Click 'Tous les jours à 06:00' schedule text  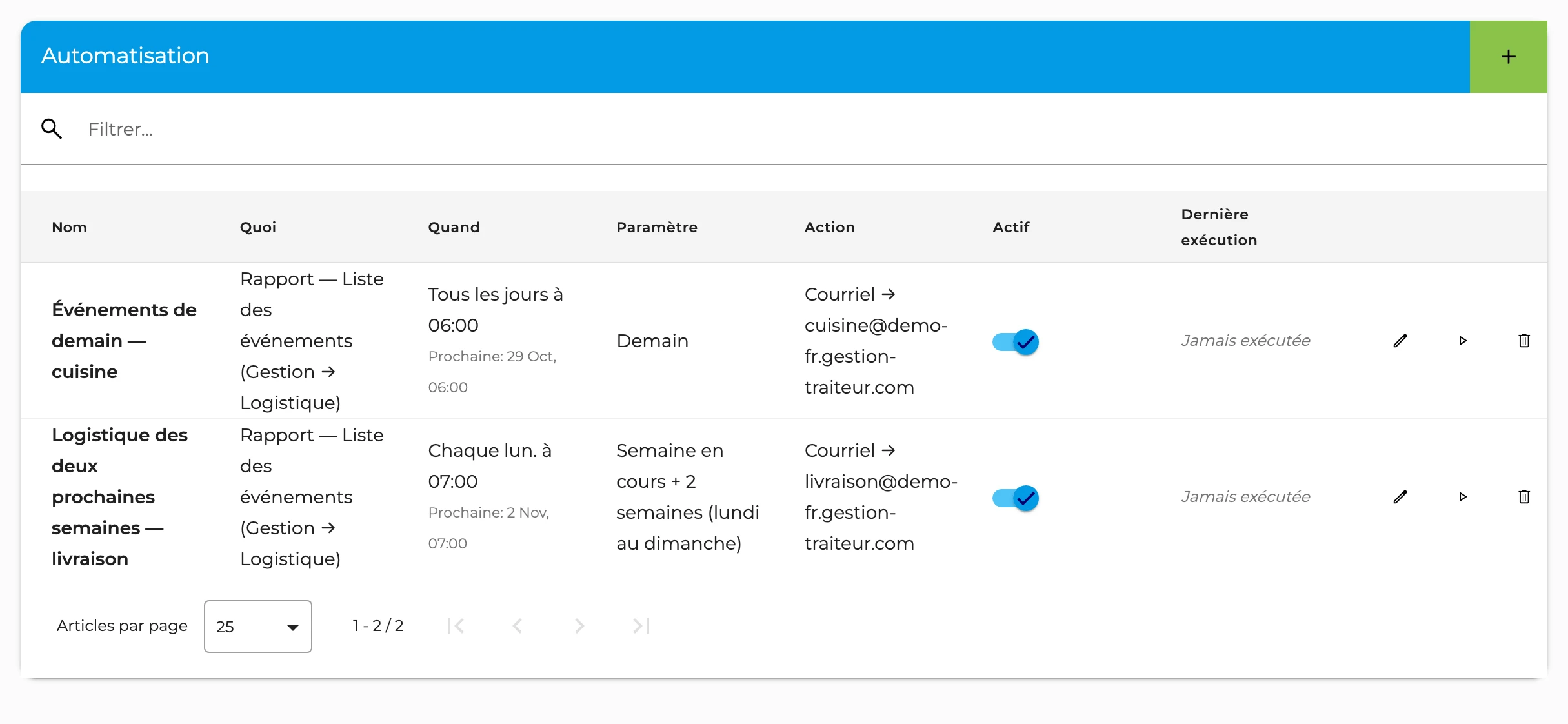496,310
